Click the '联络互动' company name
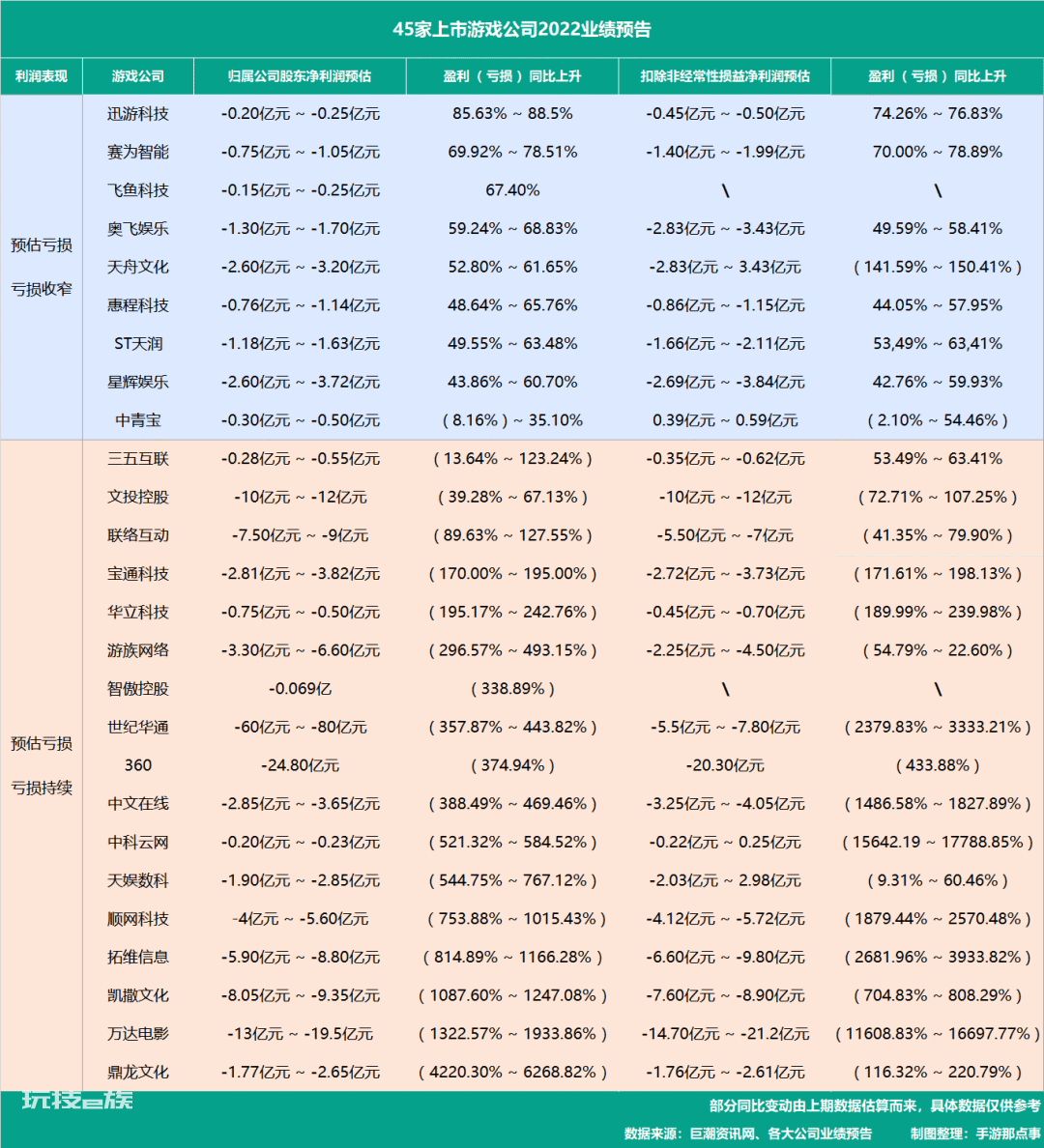The image size is (1044, 1148). 137,535
